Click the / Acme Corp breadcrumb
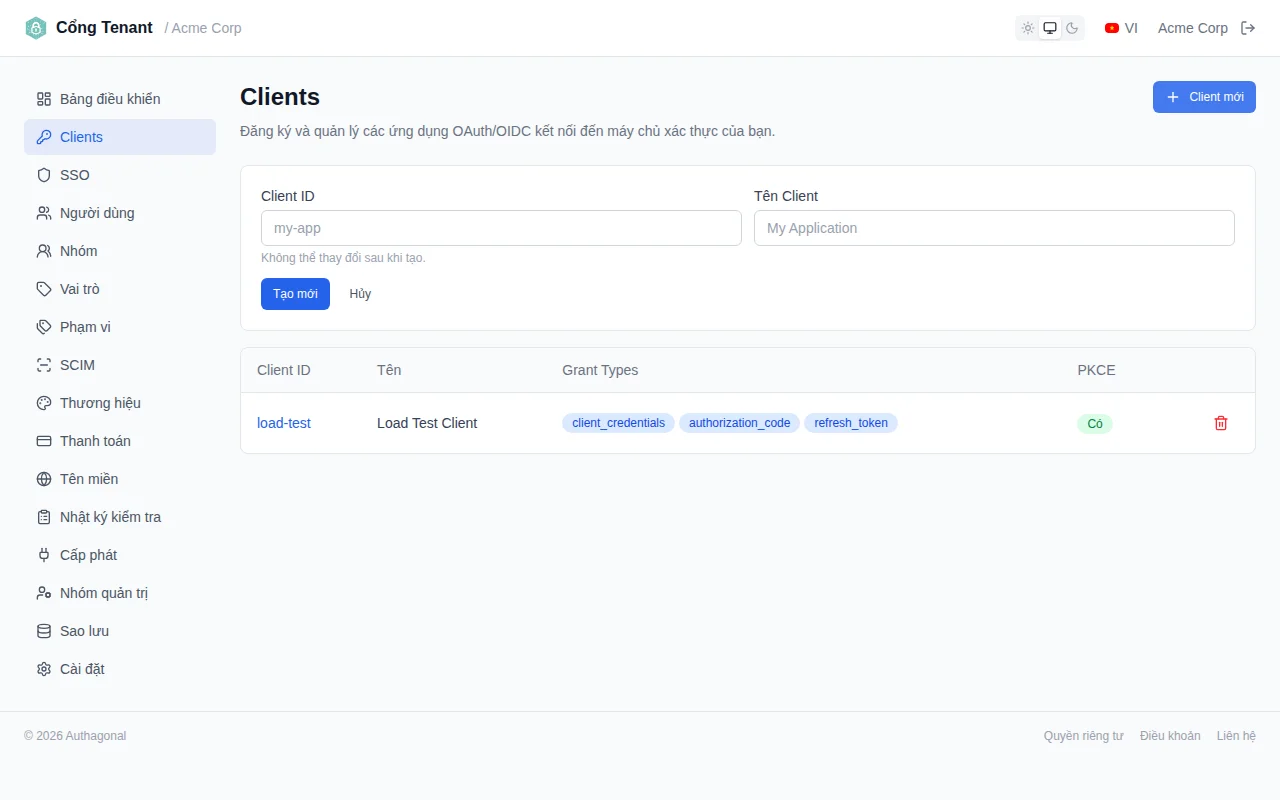 (x=203, y=28)
